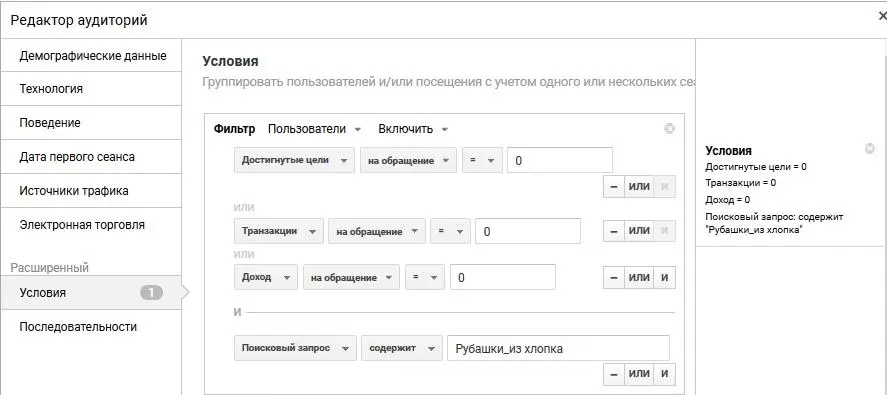This screenshot has height=395, width=887.
Task: Add ИЛИ condition after Поисковый запрос row
Action: (x=639, y=373)
